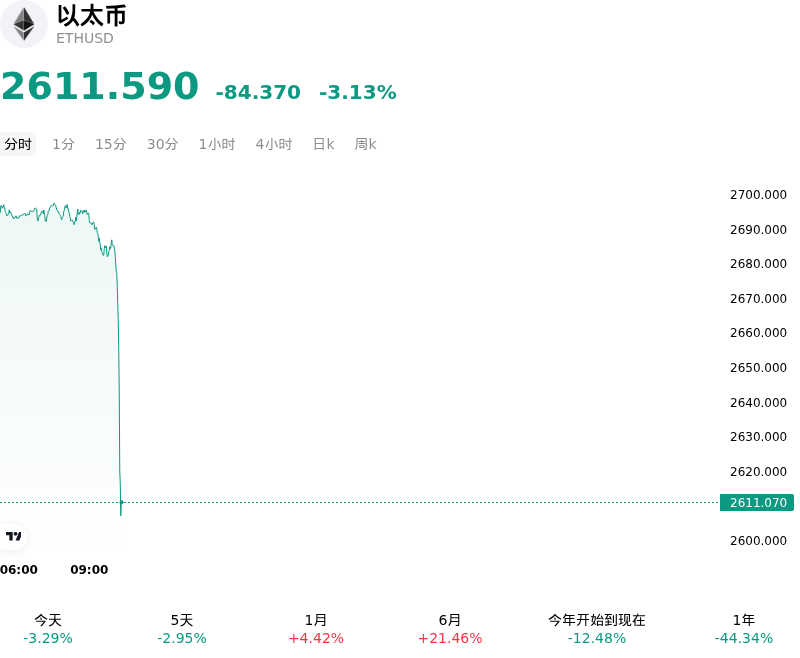Select the 分时 chart interval tab
The image size is (800, 658).
click(18, 144)
